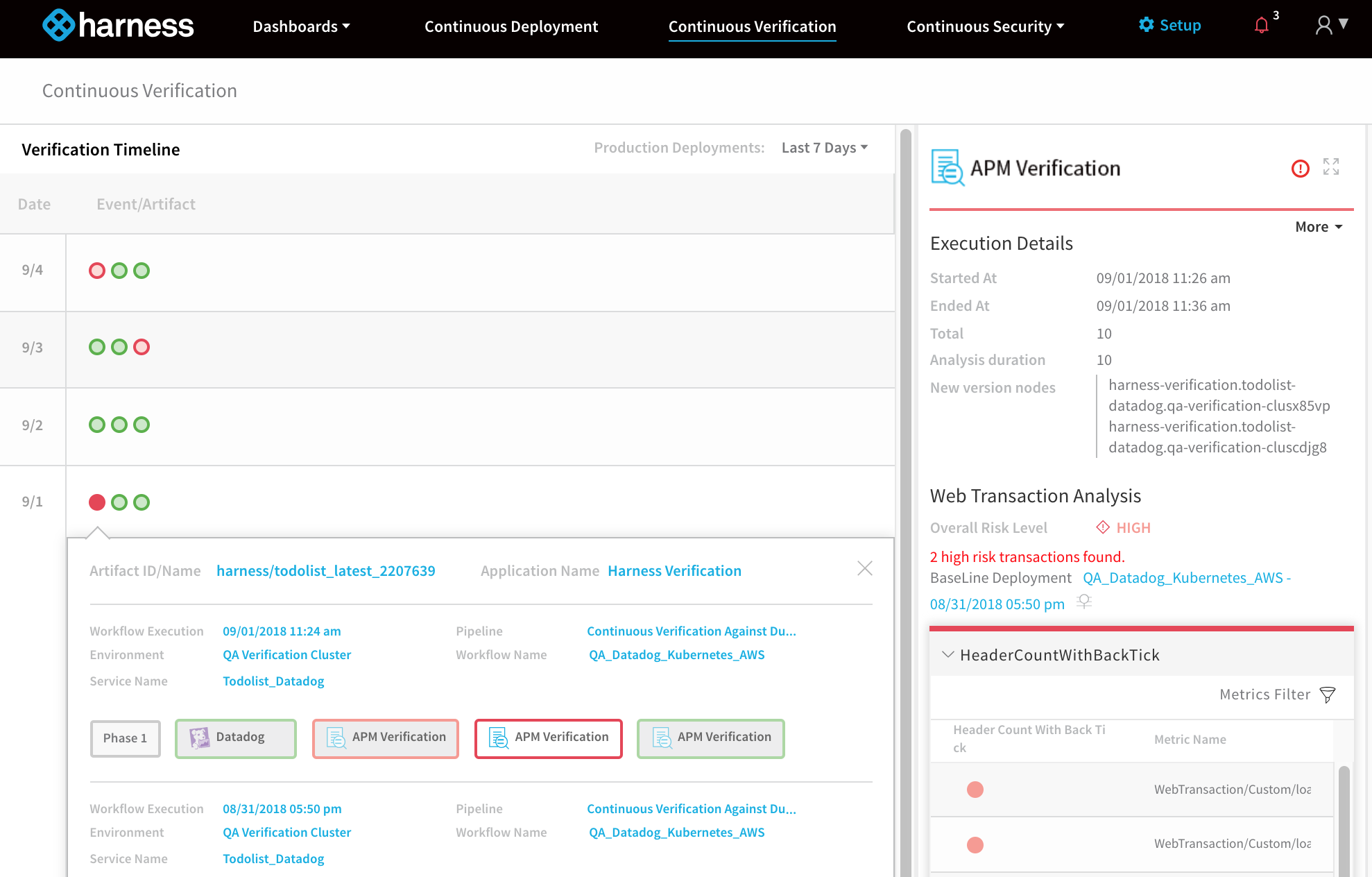Click the pin baseline icon near 08/31/2018
Image resolution: width=1372 pixels, height=877 pixels.
click(1084, 602)
